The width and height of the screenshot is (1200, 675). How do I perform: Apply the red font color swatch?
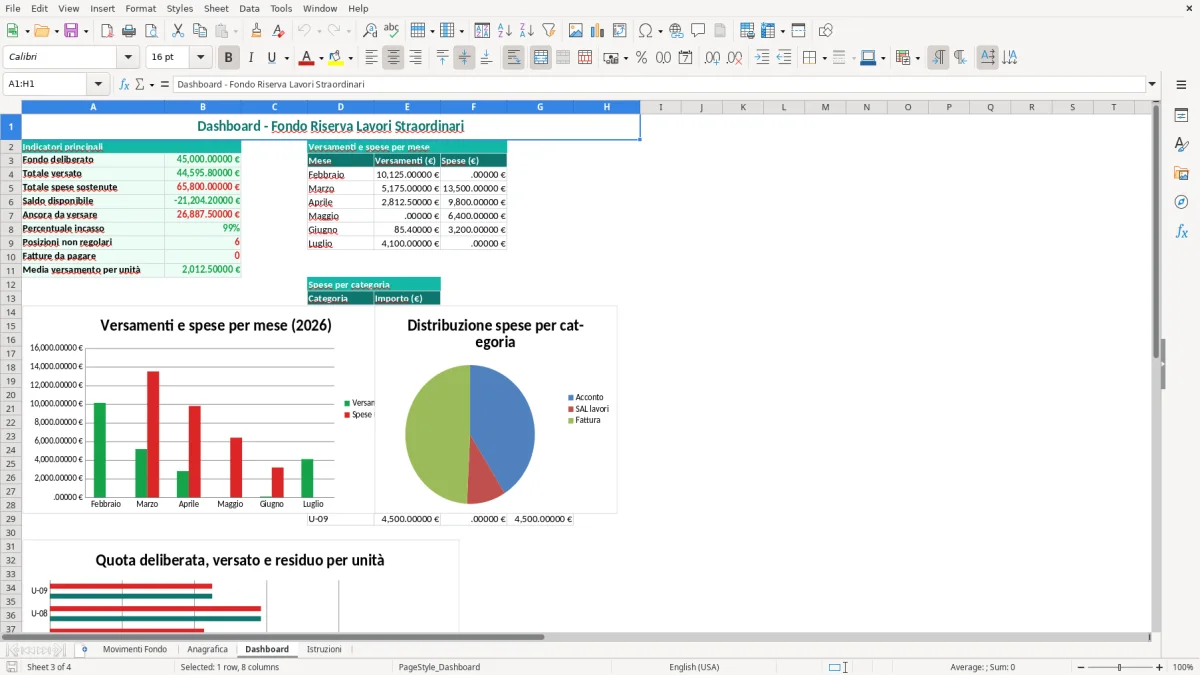click(x=306, y=58)
